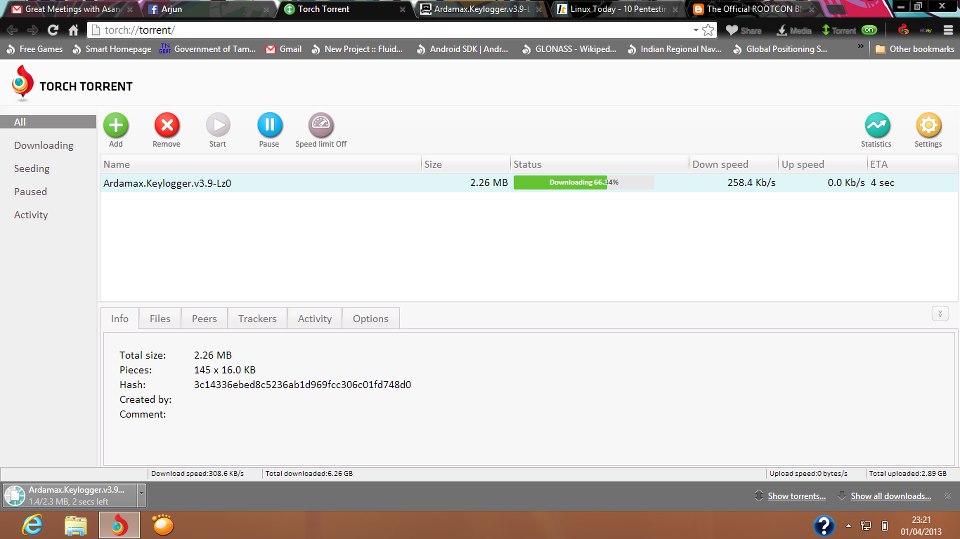
Task: Sort list by Up speed column
Action: click(823, 164)
